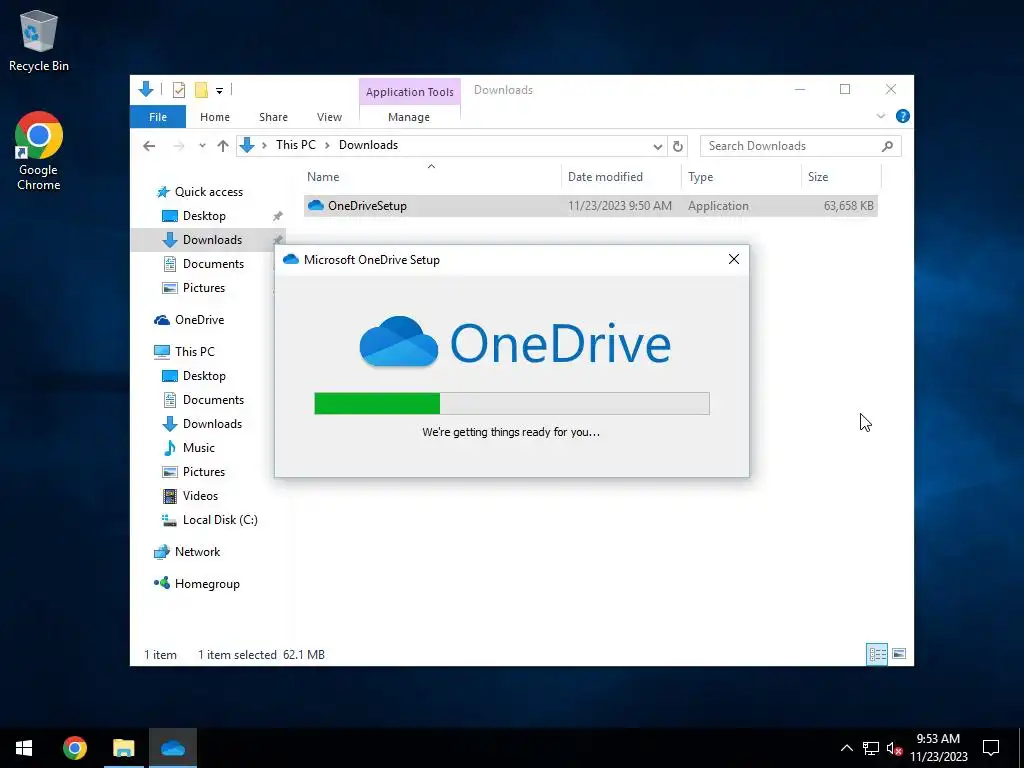
Task: Click the OneDriveSetup cloud file icon
Action: pos(316,206)
